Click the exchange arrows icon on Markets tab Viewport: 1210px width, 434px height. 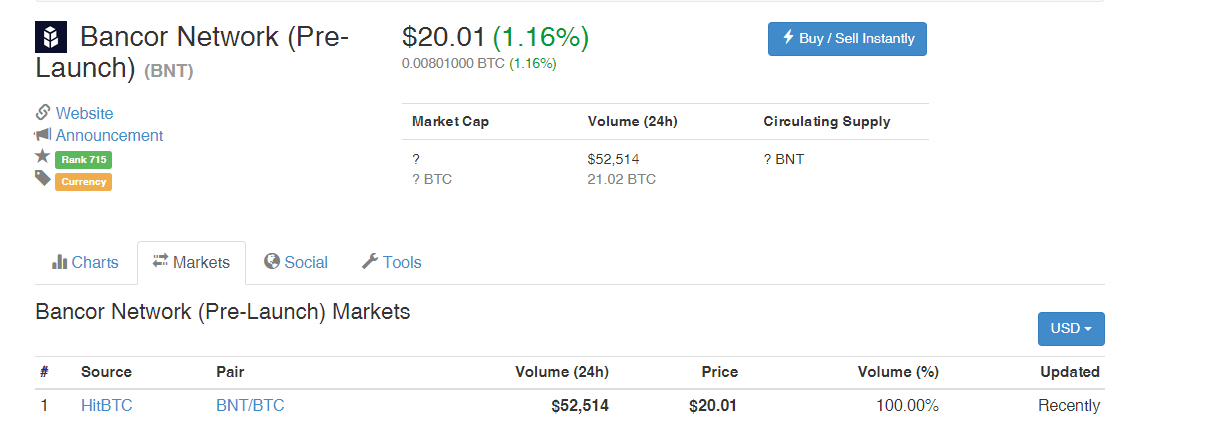point(161,262)
